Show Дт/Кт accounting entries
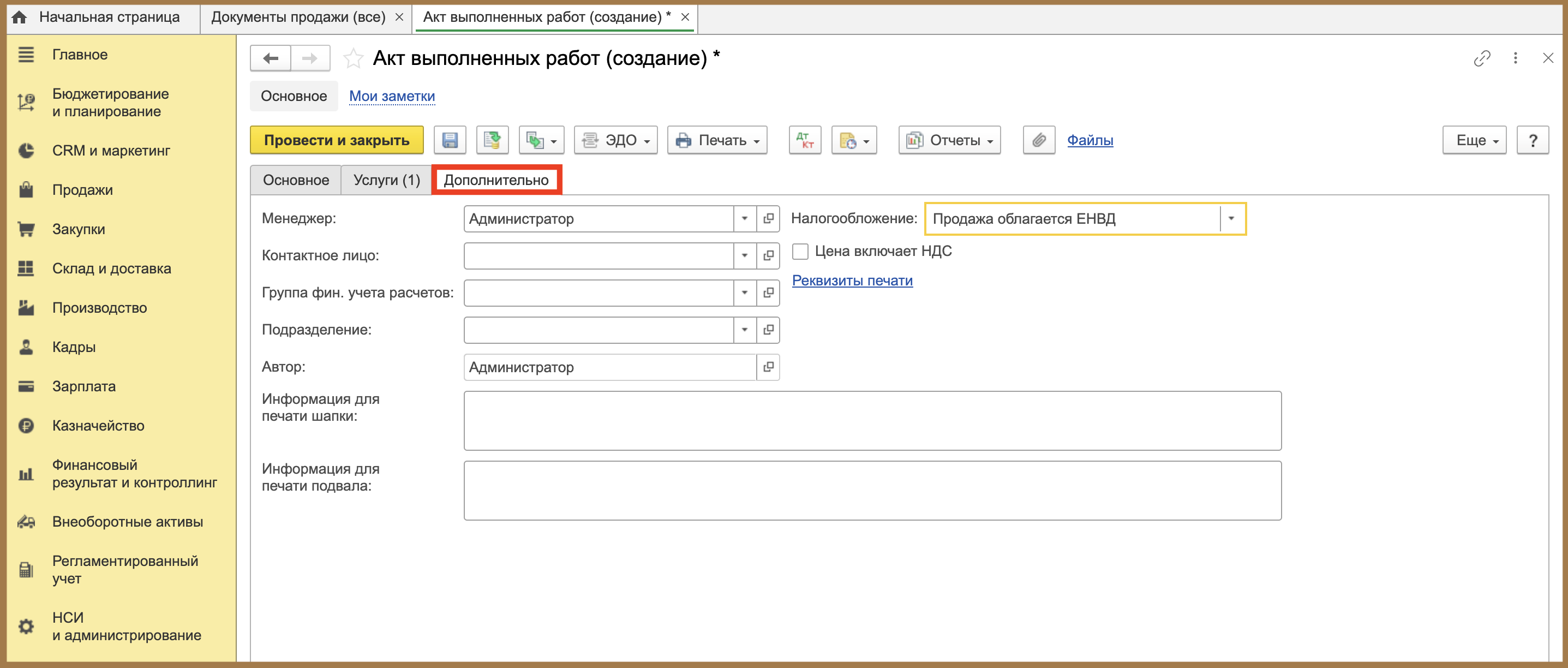This screenshot has height=668, width=1568. click(805, 140)
